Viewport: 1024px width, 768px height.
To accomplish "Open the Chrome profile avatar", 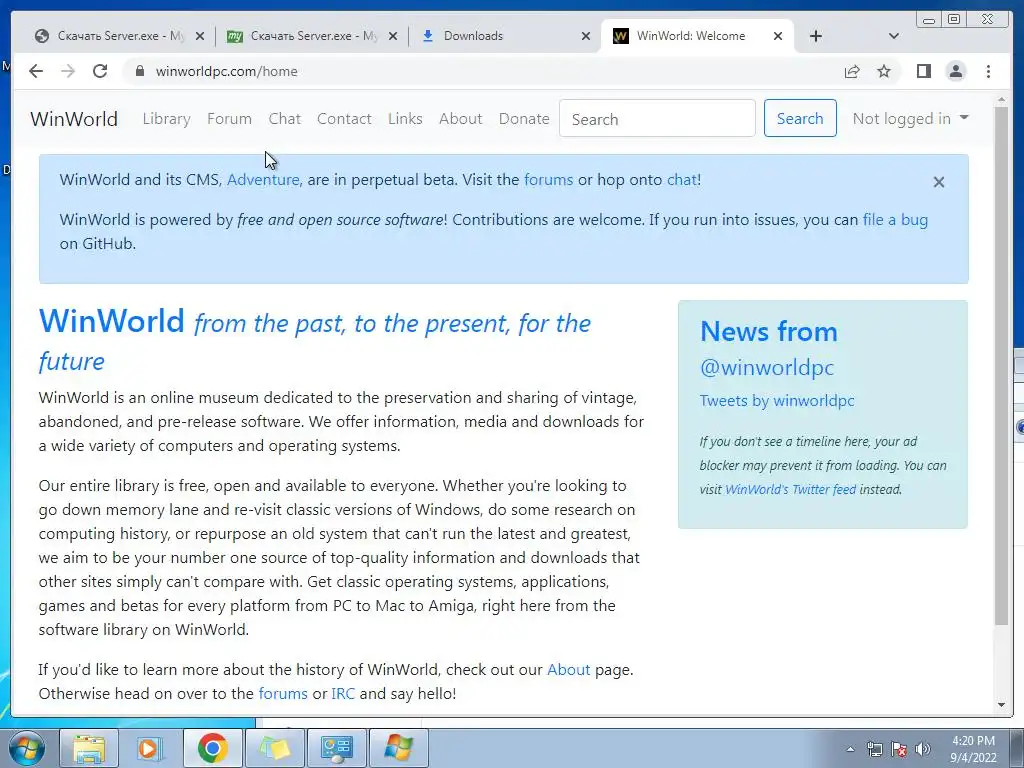I will click(x=955, y=71).
